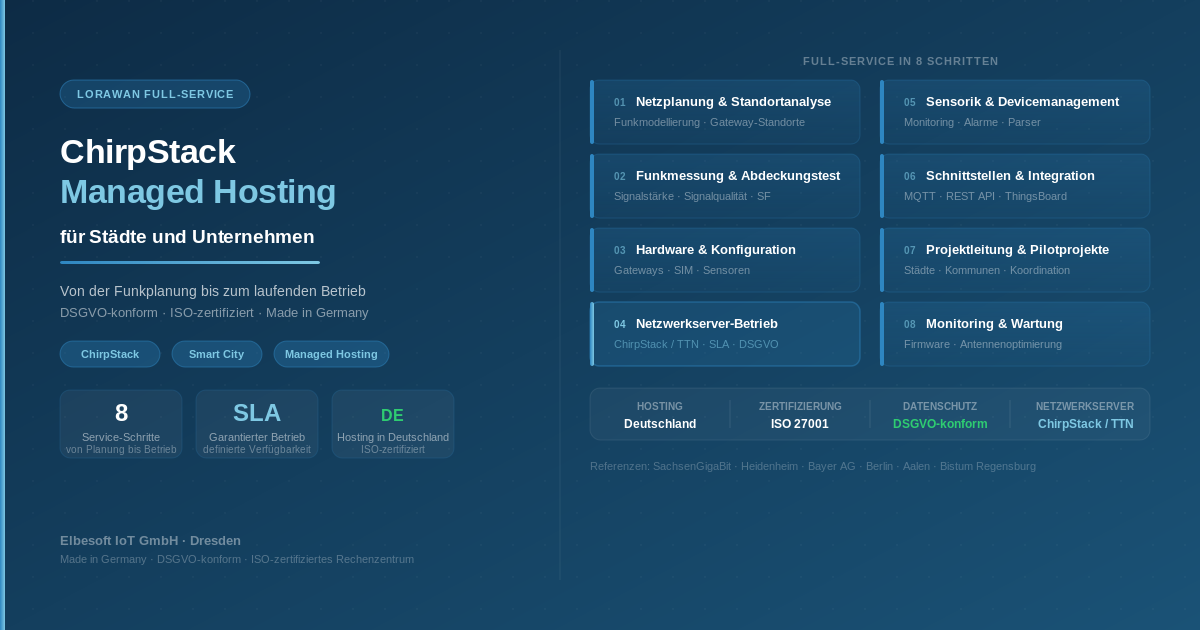1200x630 pixels.
Task: Open step 02 Funkmessung & Abdeckungstest card
Action: [725, 186]
